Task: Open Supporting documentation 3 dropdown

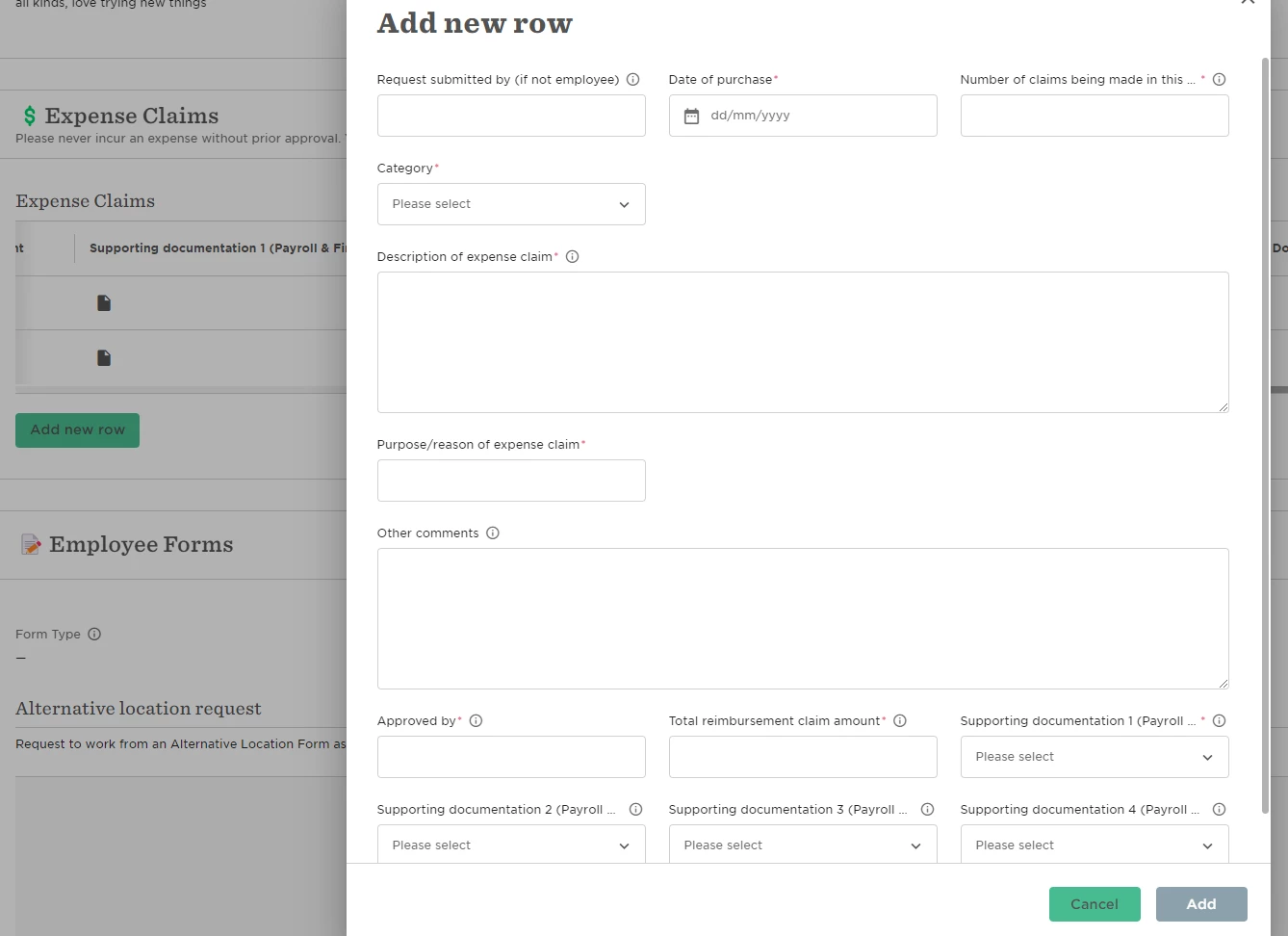Action: pyautogui.click(x=803, y=845)
